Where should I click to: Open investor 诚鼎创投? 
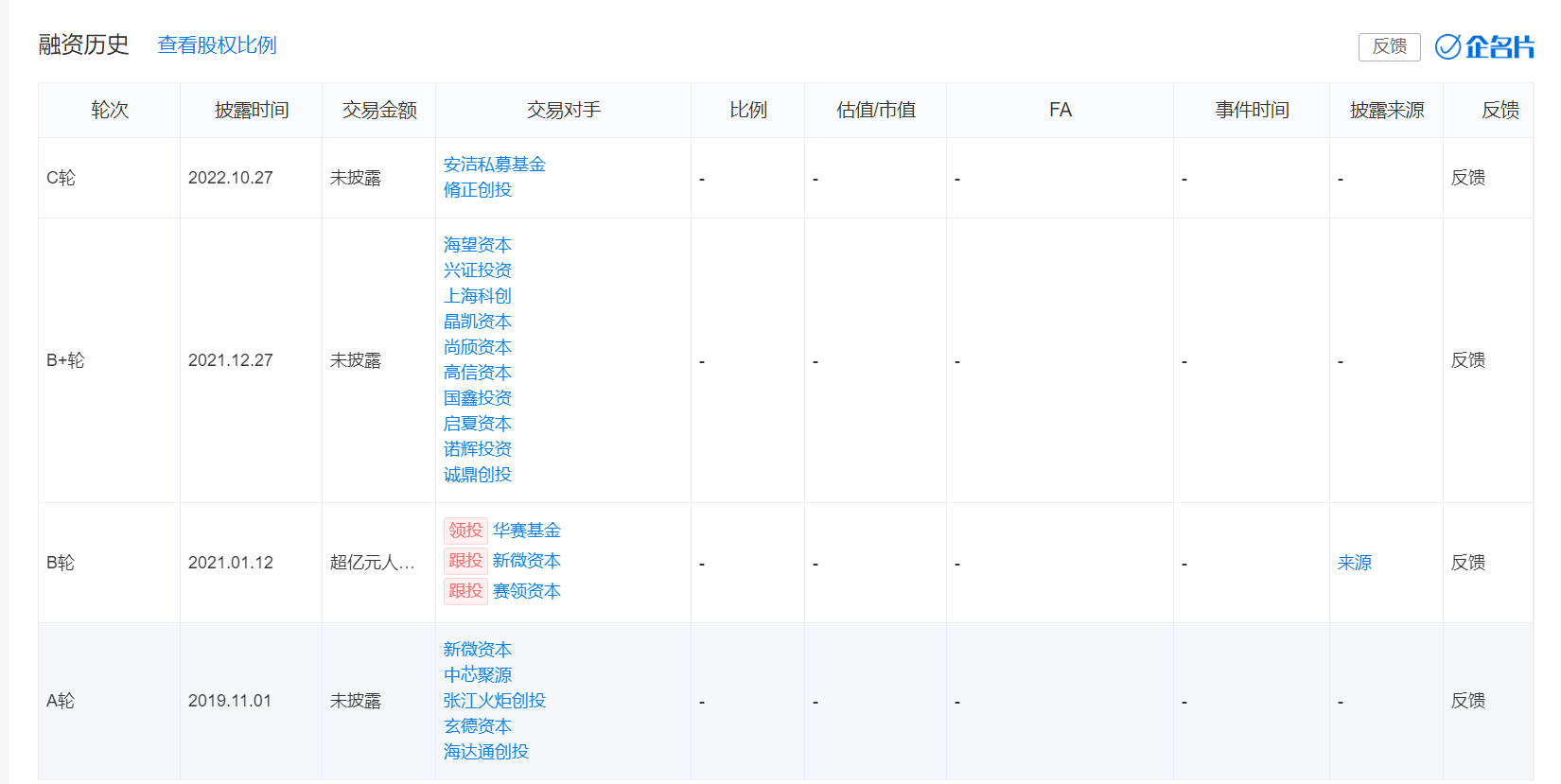click(478, 475)
